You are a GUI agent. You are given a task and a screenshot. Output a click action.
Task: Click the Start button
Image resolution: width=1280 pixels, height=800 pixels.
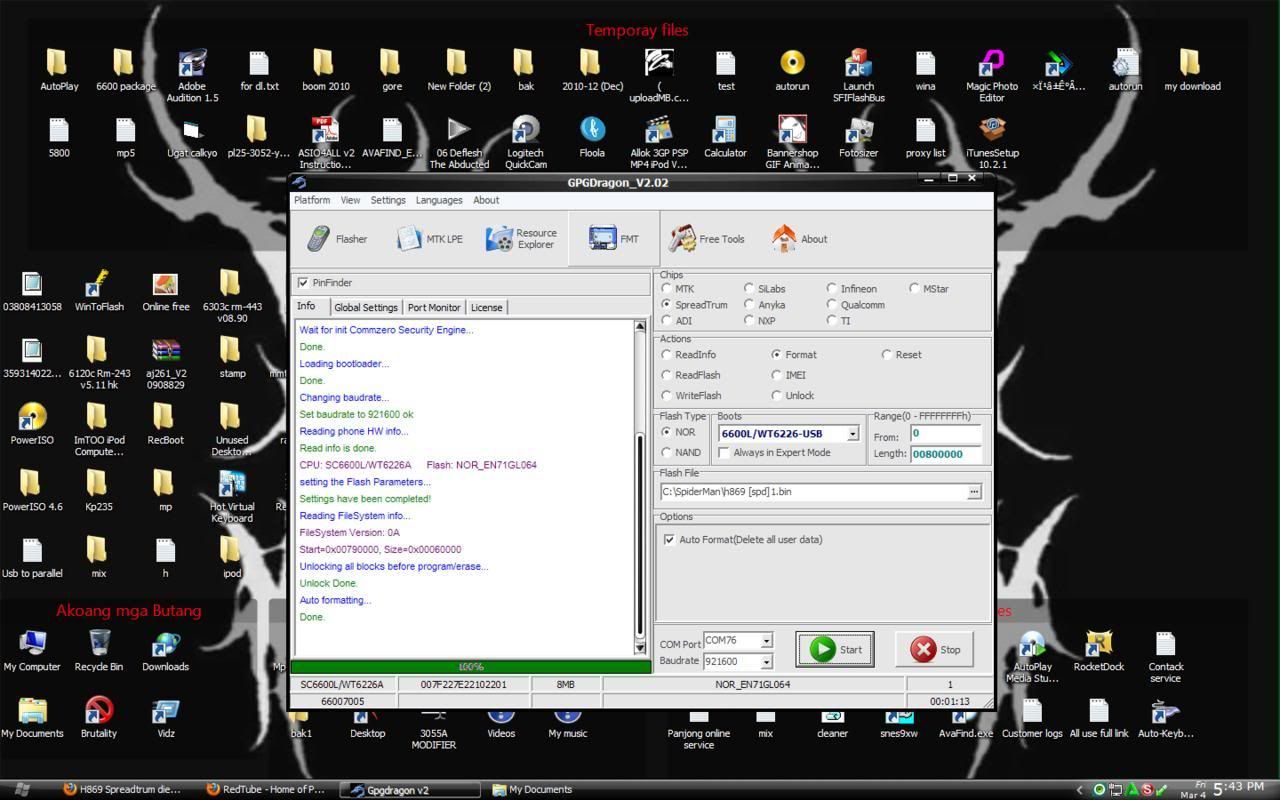tap(835, 649)
